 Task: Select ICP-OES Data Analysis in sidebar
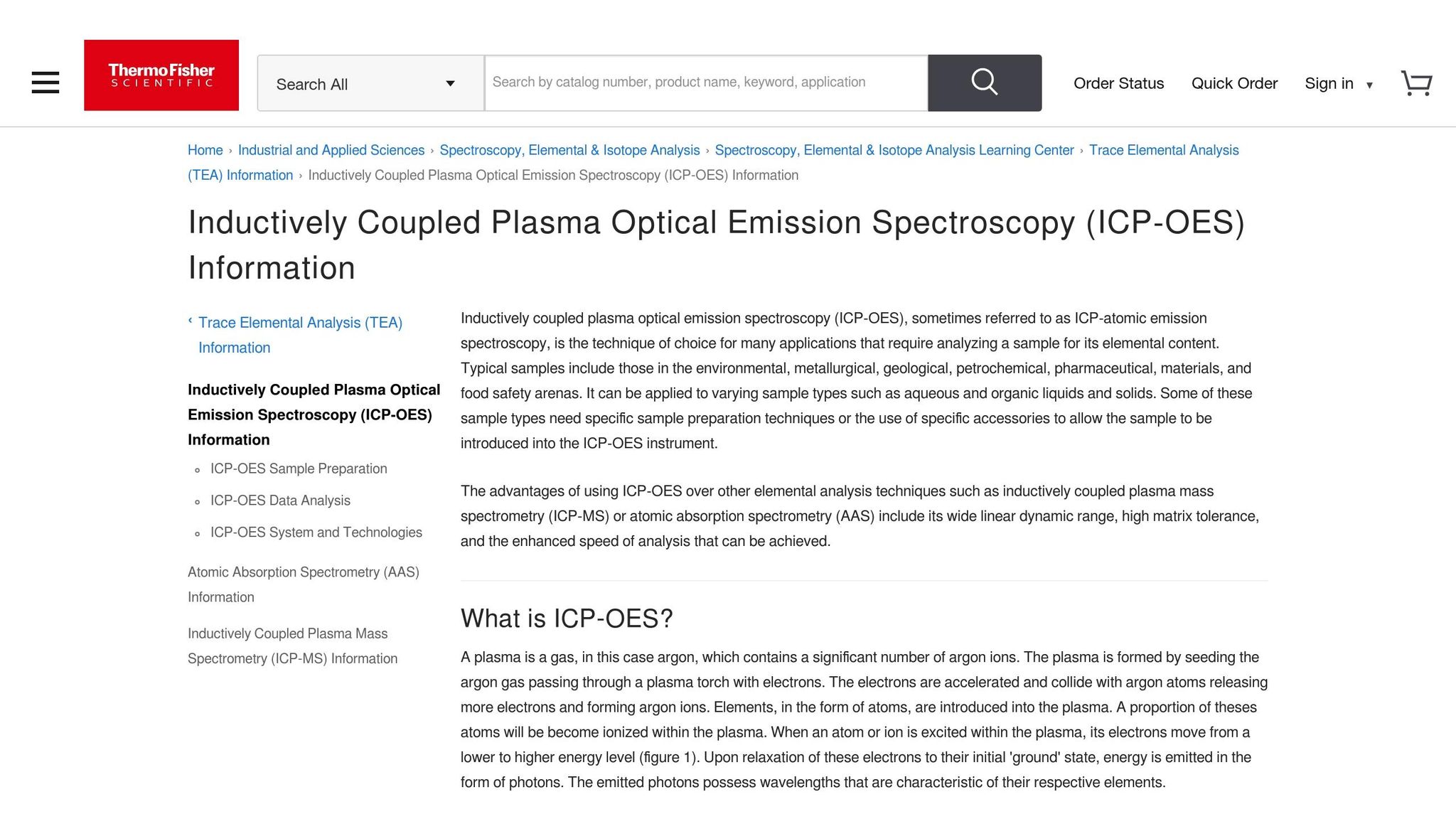[280, 500]
